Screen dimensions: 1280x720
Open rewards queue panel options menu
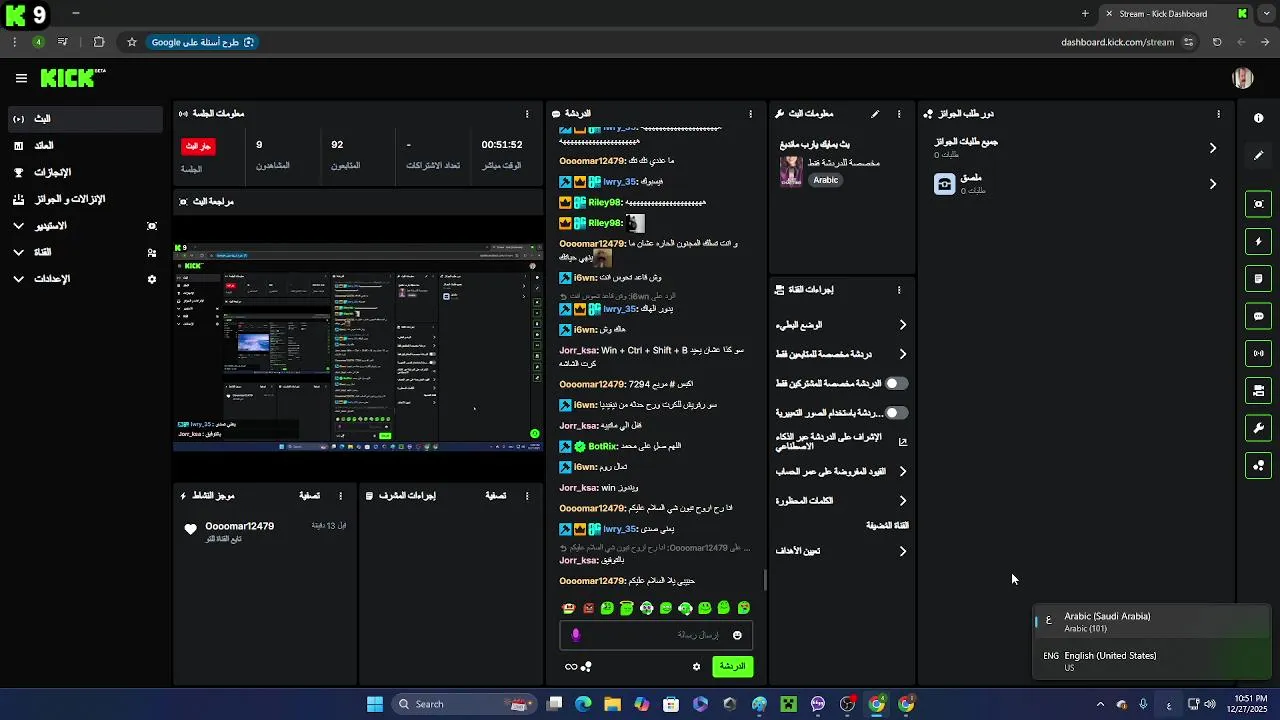tap(1218, 114)
